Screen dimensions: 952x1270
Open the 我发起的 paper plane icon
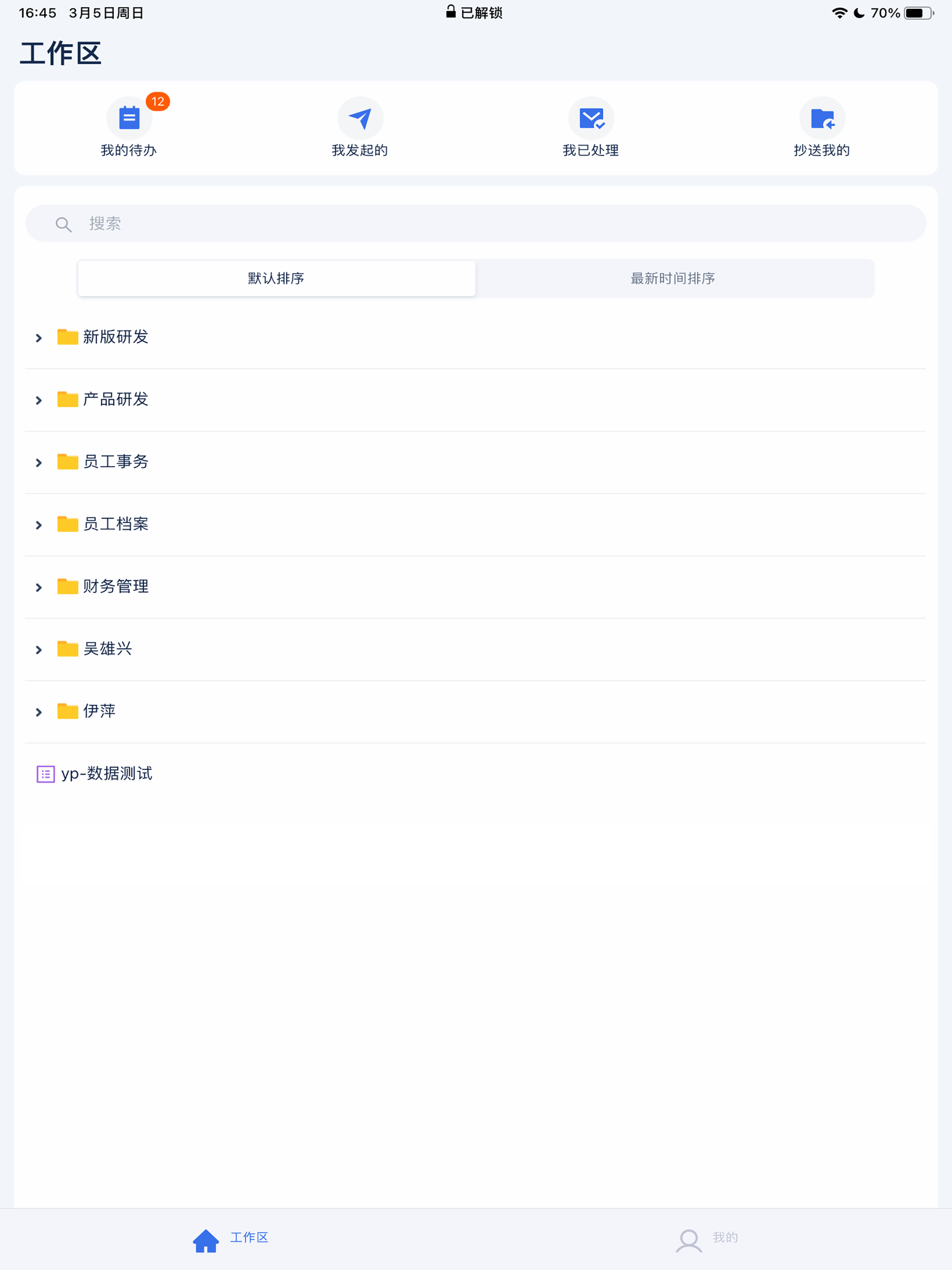(360, 118)
